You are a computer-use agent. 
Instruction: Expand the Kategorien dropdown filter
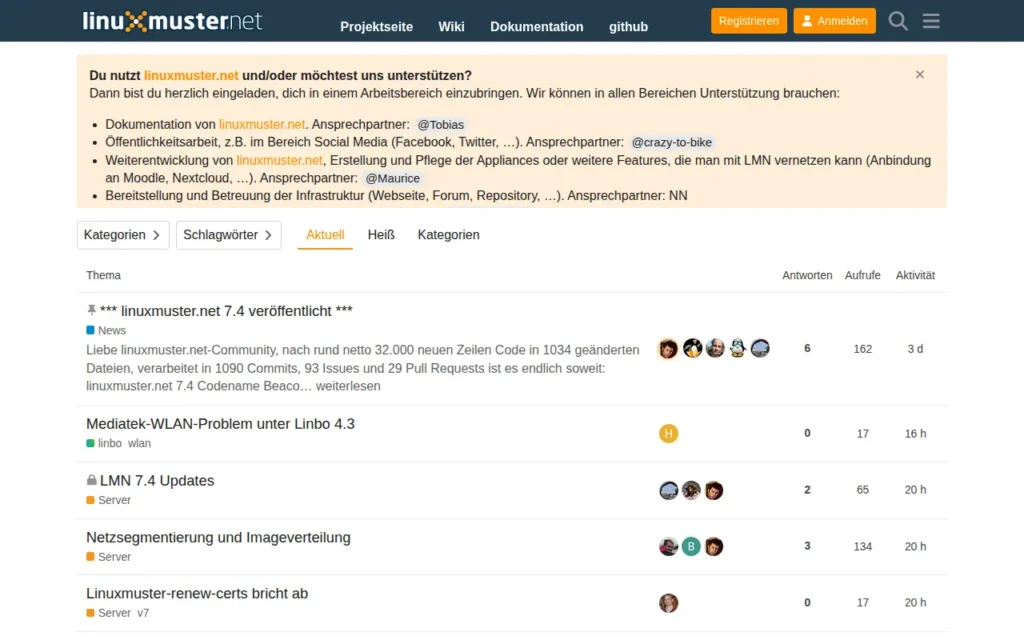click(x=123, y=235)
